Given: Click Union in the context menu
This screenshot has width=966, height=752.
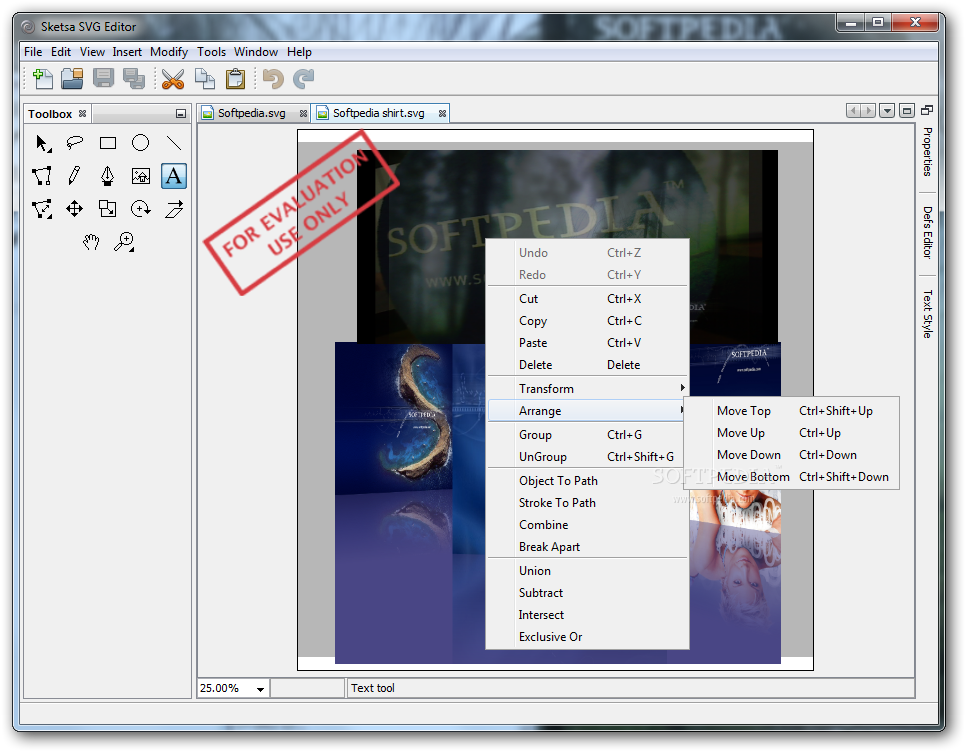Looking at the screenshot, I should pos(587,571).
